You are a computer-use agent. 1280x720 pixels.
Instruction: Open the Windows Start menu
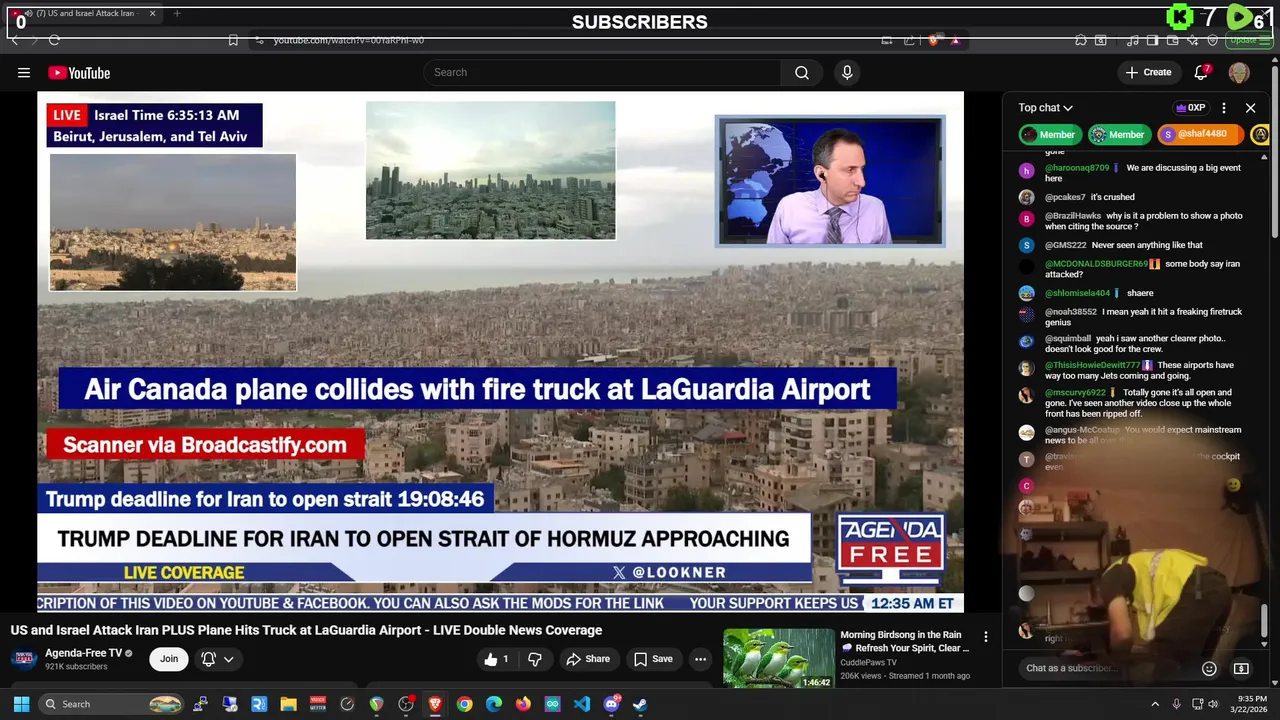(x=21, y=704)
